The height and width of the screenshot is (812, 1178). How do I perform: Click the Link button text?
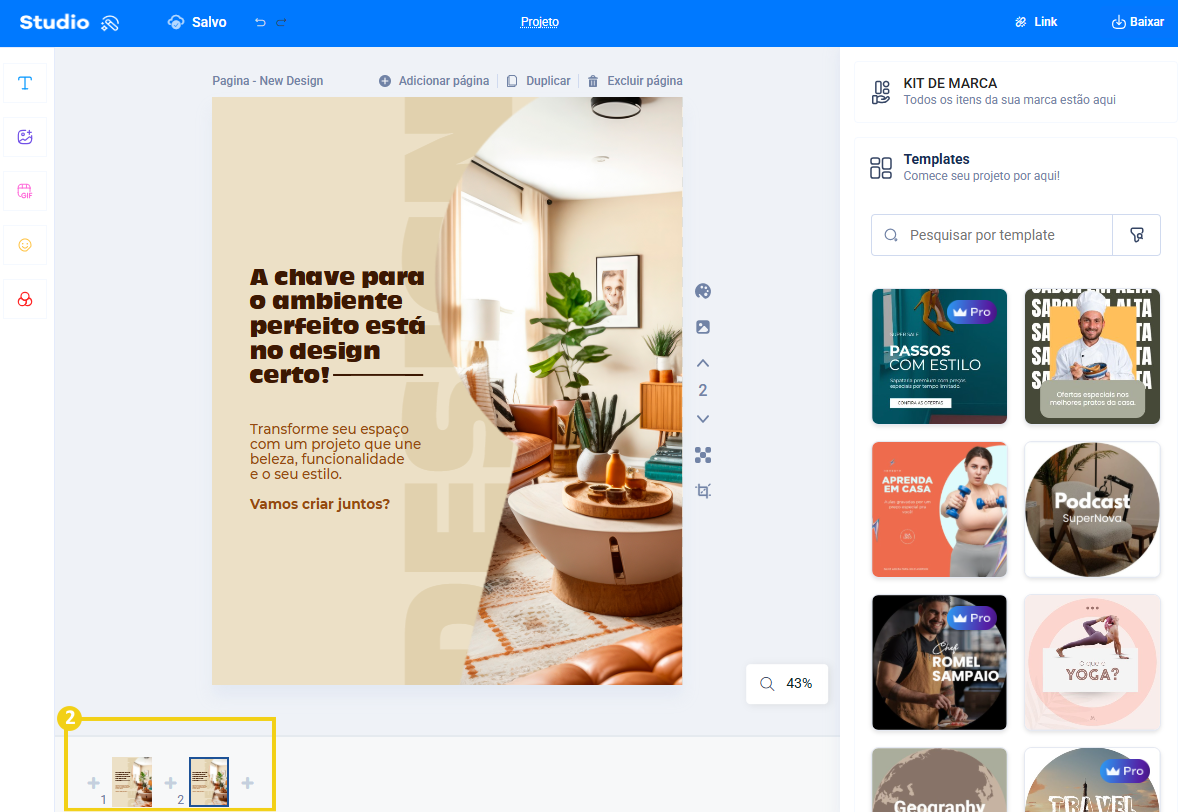1045,22
